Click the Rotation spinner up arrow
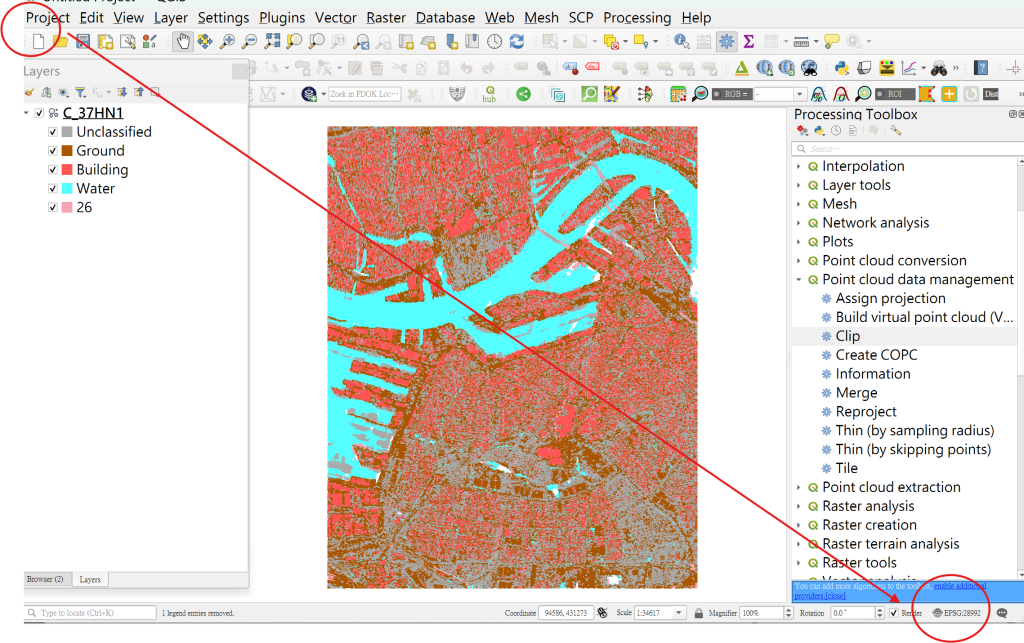This screenshot has height=643, width=1024. click(x=880, y=610)
